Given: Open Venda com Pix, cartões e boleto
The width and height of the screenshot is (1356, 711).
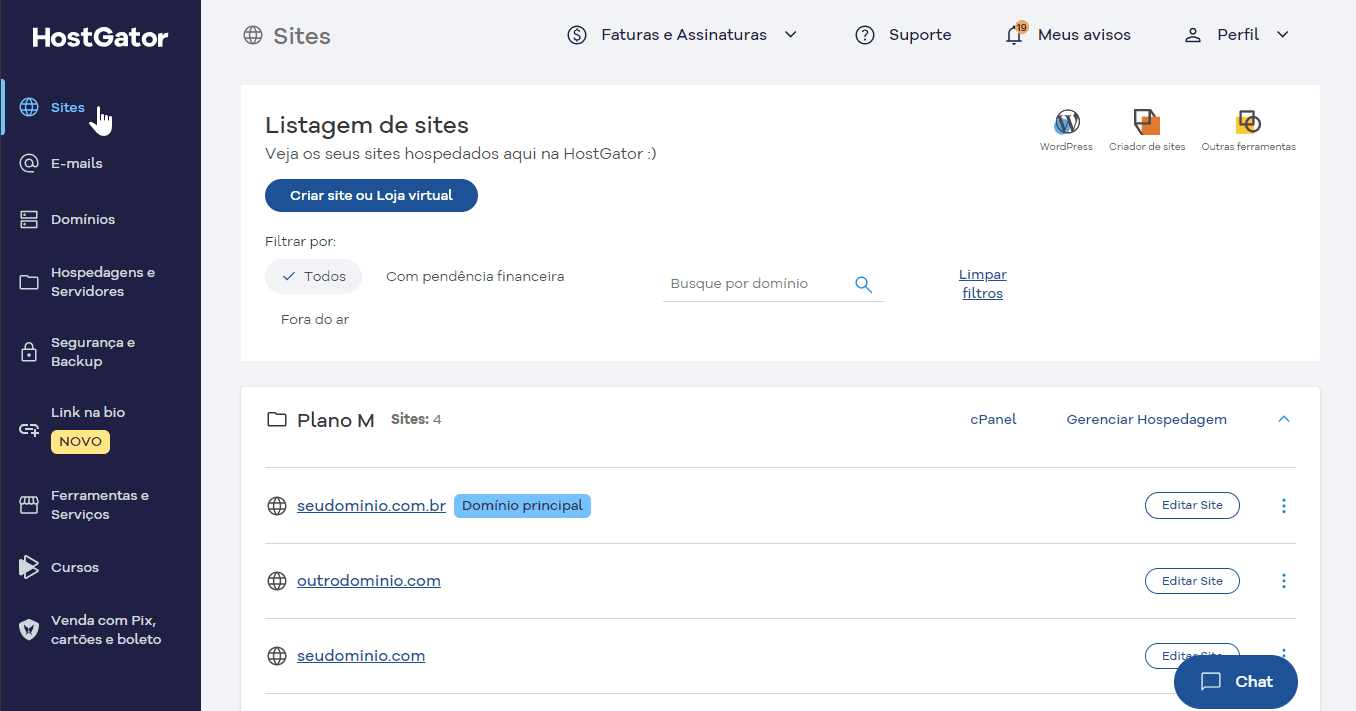Looking at the screenshot, I should coord(106,630).
